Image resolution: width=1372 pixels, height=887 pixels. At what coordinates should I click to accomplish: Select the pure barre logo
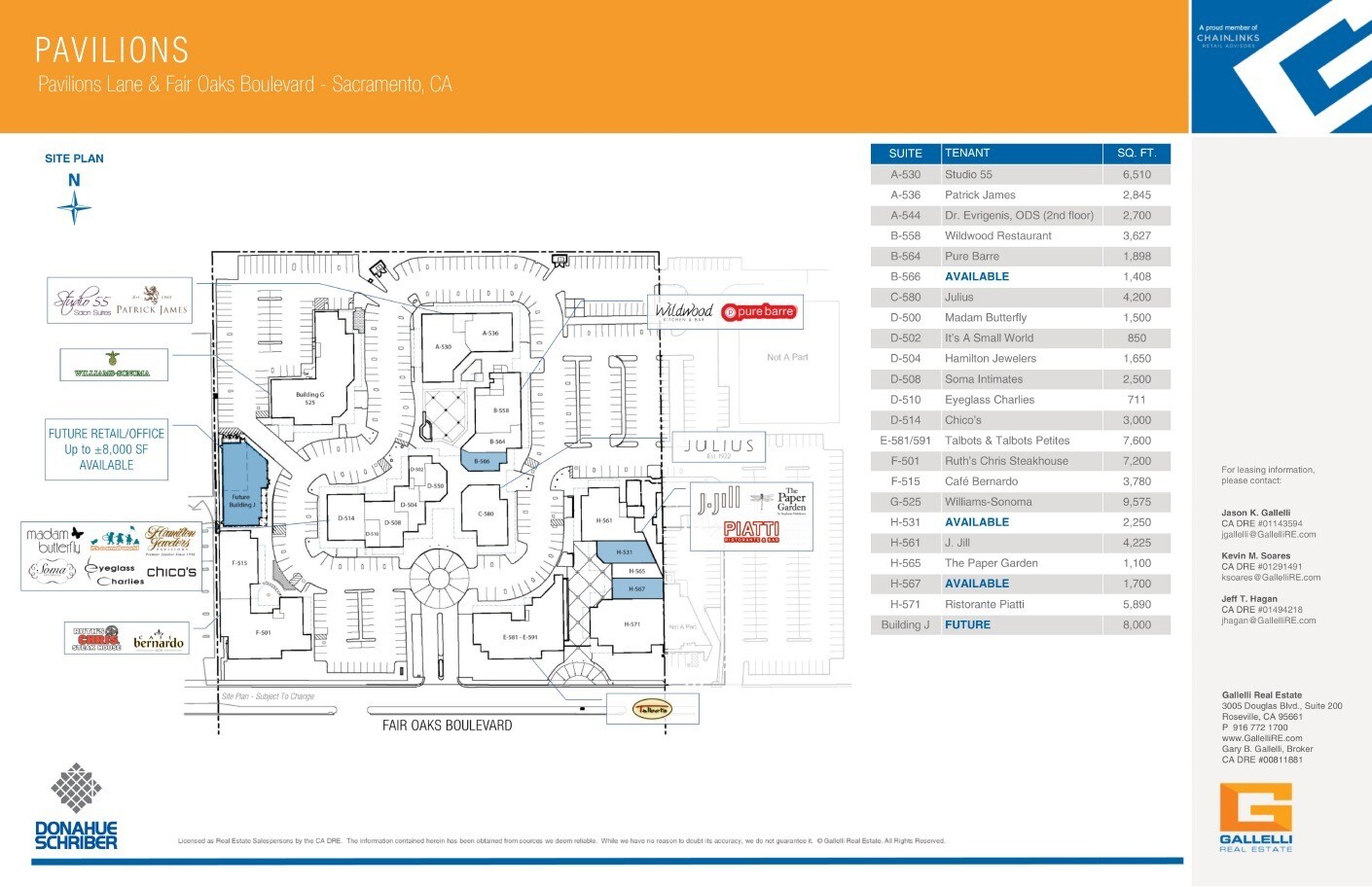click(x=759, y=311)
